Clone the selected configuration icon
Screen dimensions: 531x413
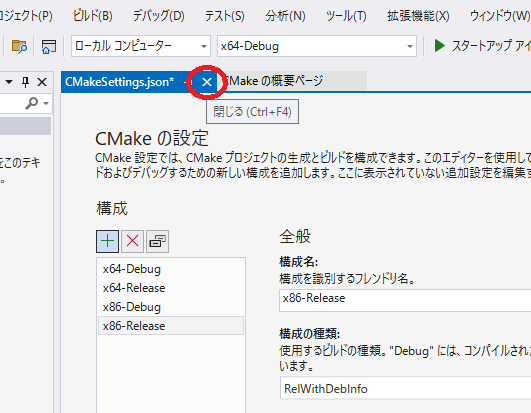157,241
